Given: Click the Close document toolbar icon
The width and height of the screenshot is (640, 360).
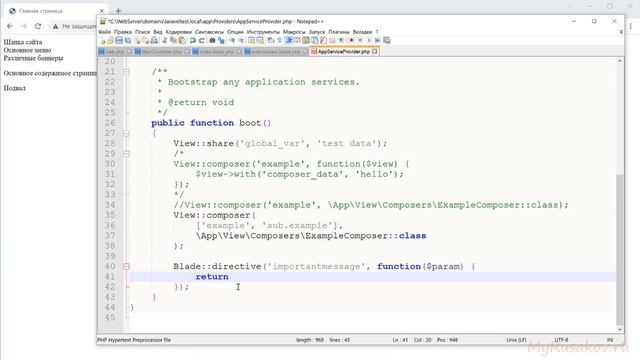Looking at the screenshot, I should point(137,40).
